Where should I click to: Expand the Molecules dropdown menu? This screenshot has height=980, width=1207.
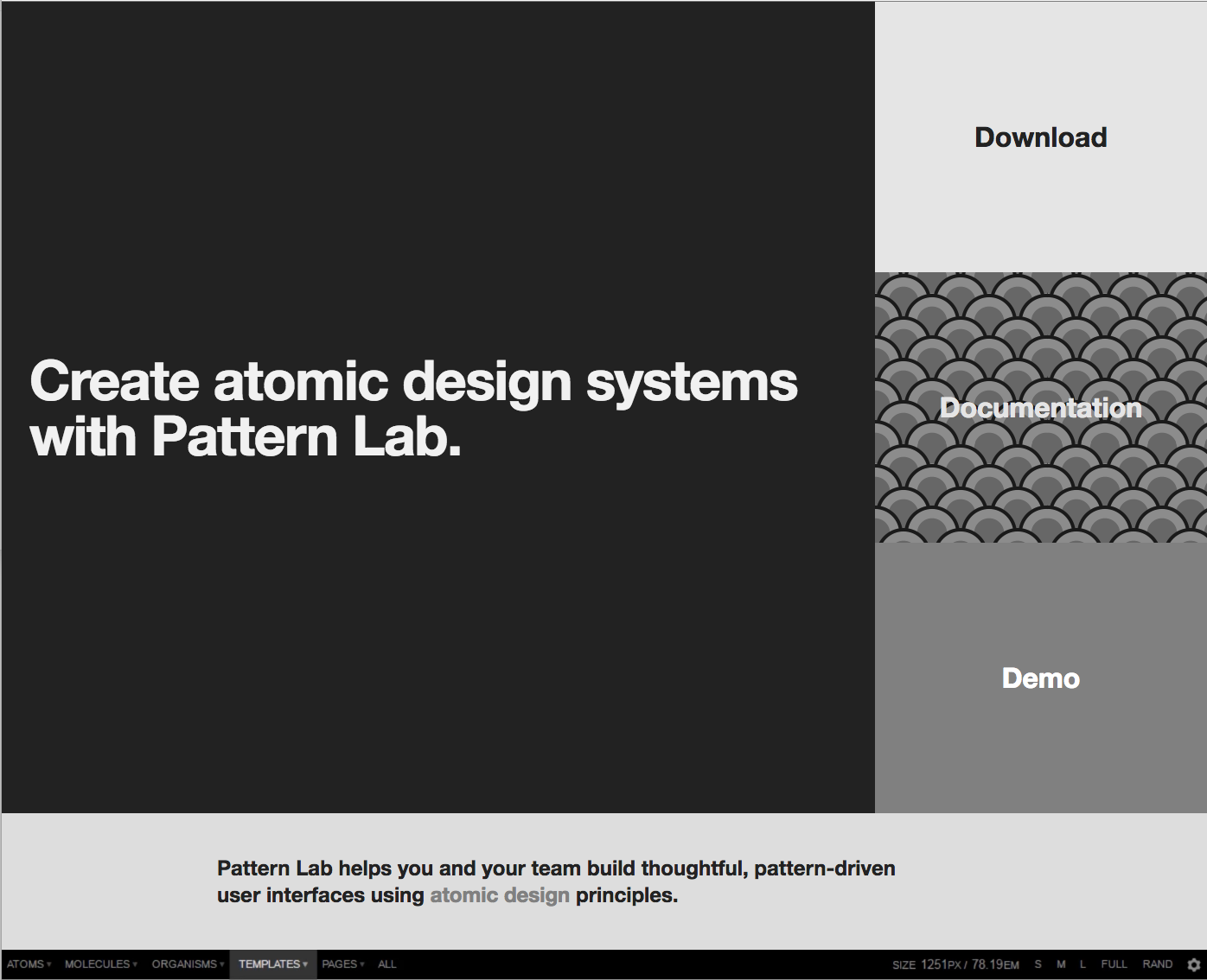(100, 964)
